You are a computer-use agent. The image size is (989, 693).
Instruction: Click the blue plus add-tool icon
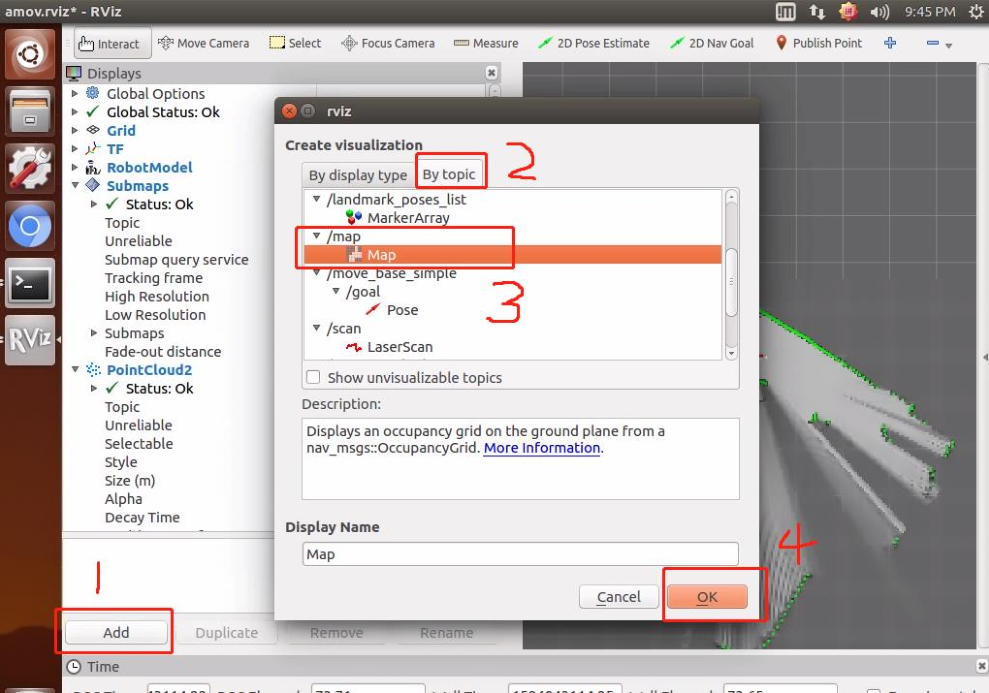click(x=890, y=43)
